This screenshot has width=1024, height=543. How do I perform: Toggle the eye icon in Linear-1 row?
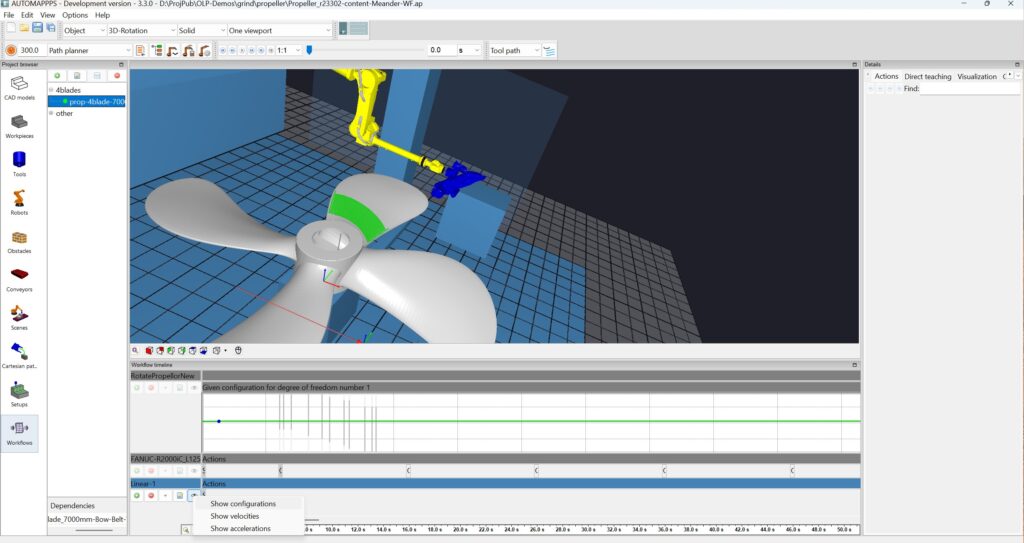193,495
